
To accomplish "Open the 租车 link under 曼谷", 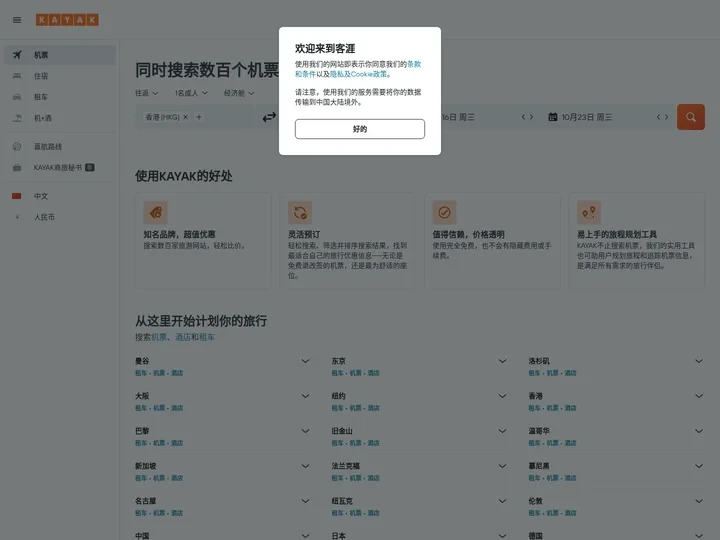I will click(141, 373).
